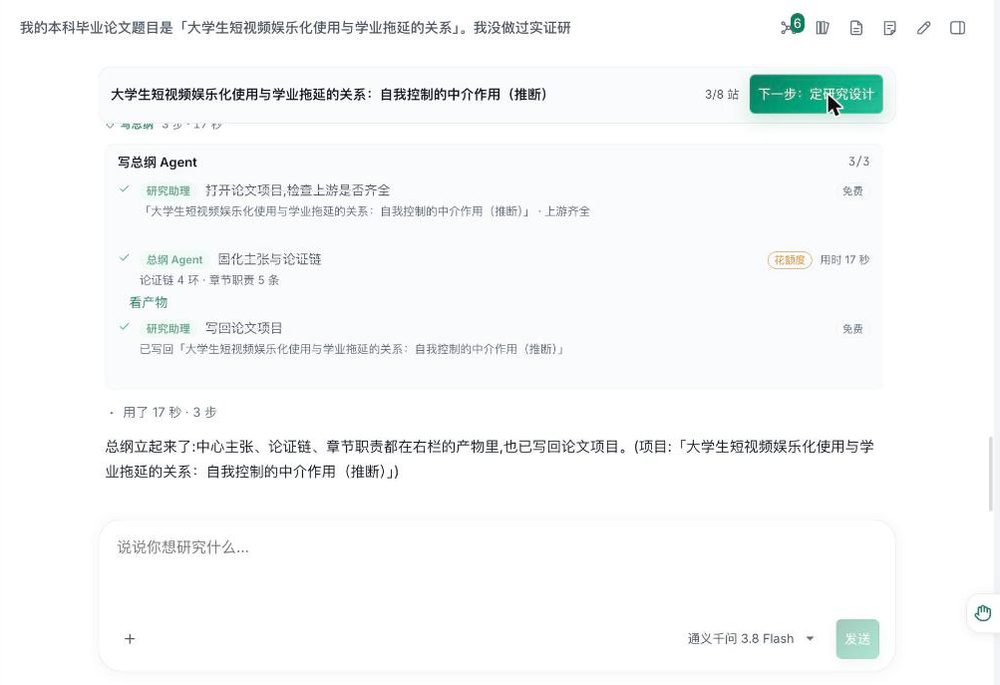Click the 总纲立起来了 reply paragraph
The image size is (1000, 685).
tap(489, 459)
